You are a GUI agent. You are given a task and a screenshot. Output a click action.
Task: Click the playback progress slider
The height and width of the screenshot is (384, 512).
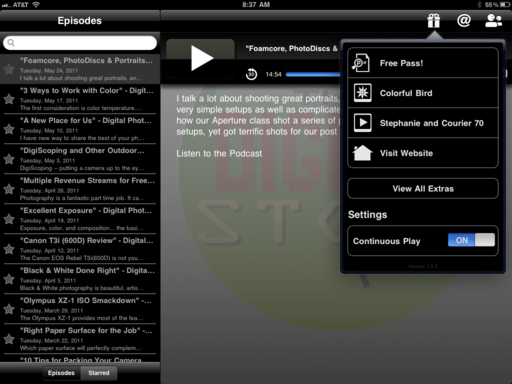click(x=313, y=74)
